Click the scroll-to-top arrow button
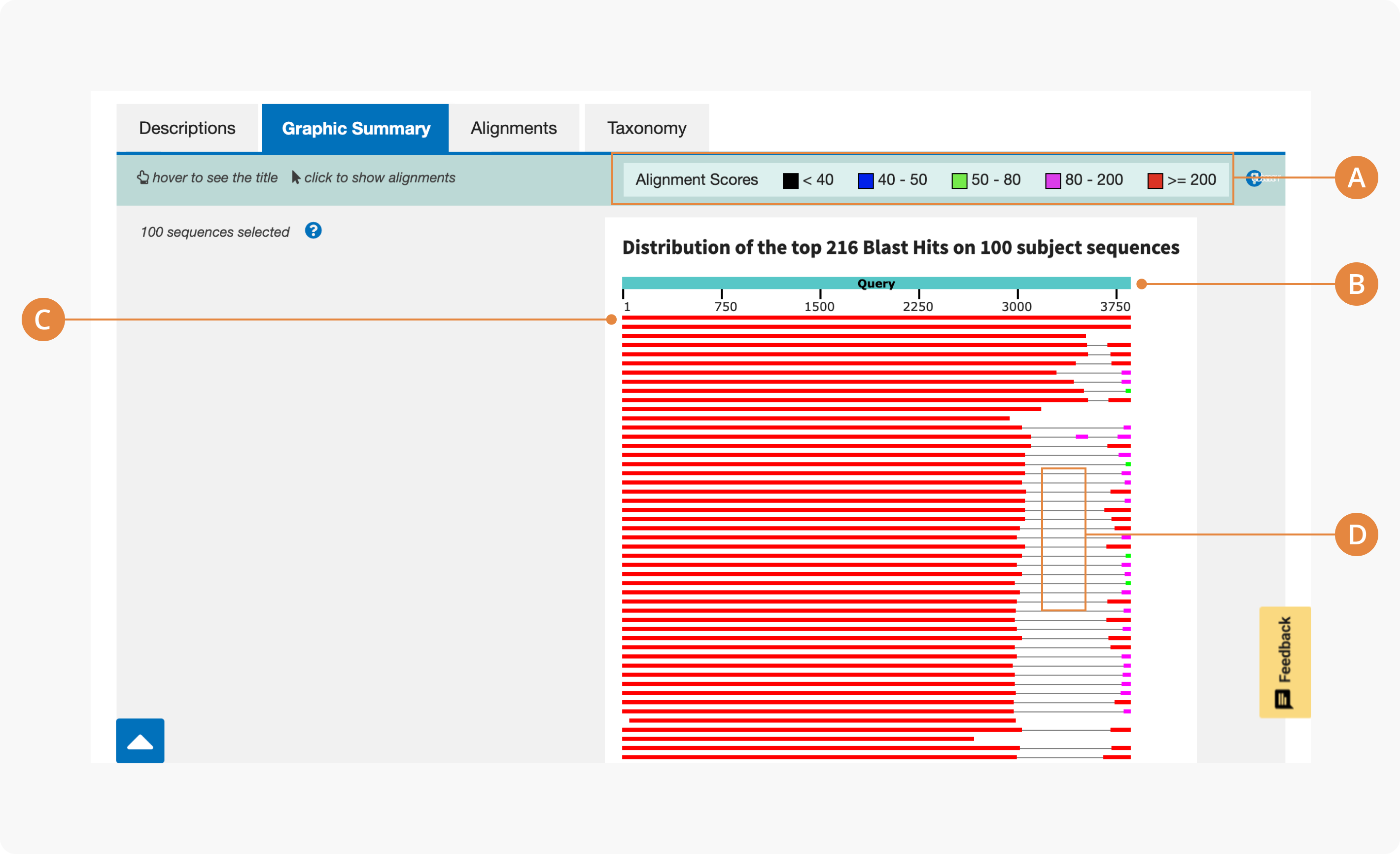Viewport: 1400px width, 854px height. (140, 741)
